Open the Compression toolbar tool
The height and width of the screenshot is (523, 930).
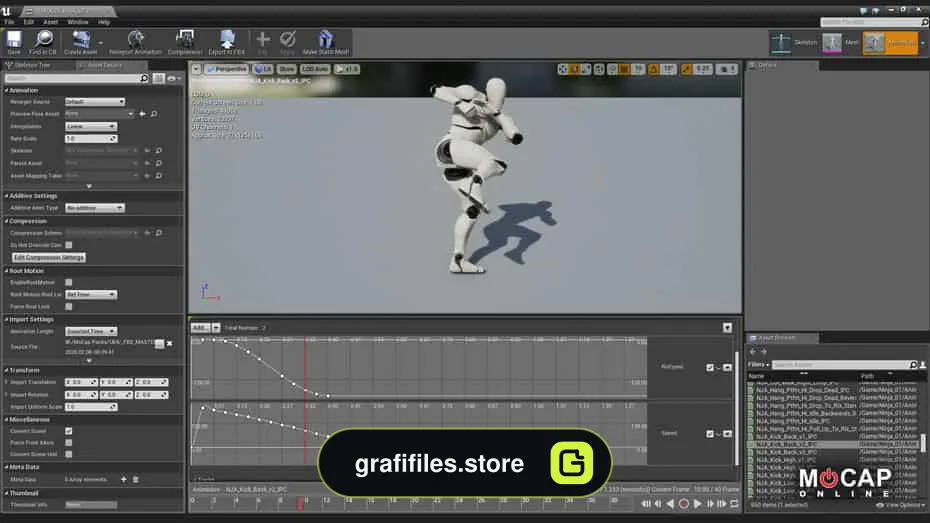(x=184, y=42)
